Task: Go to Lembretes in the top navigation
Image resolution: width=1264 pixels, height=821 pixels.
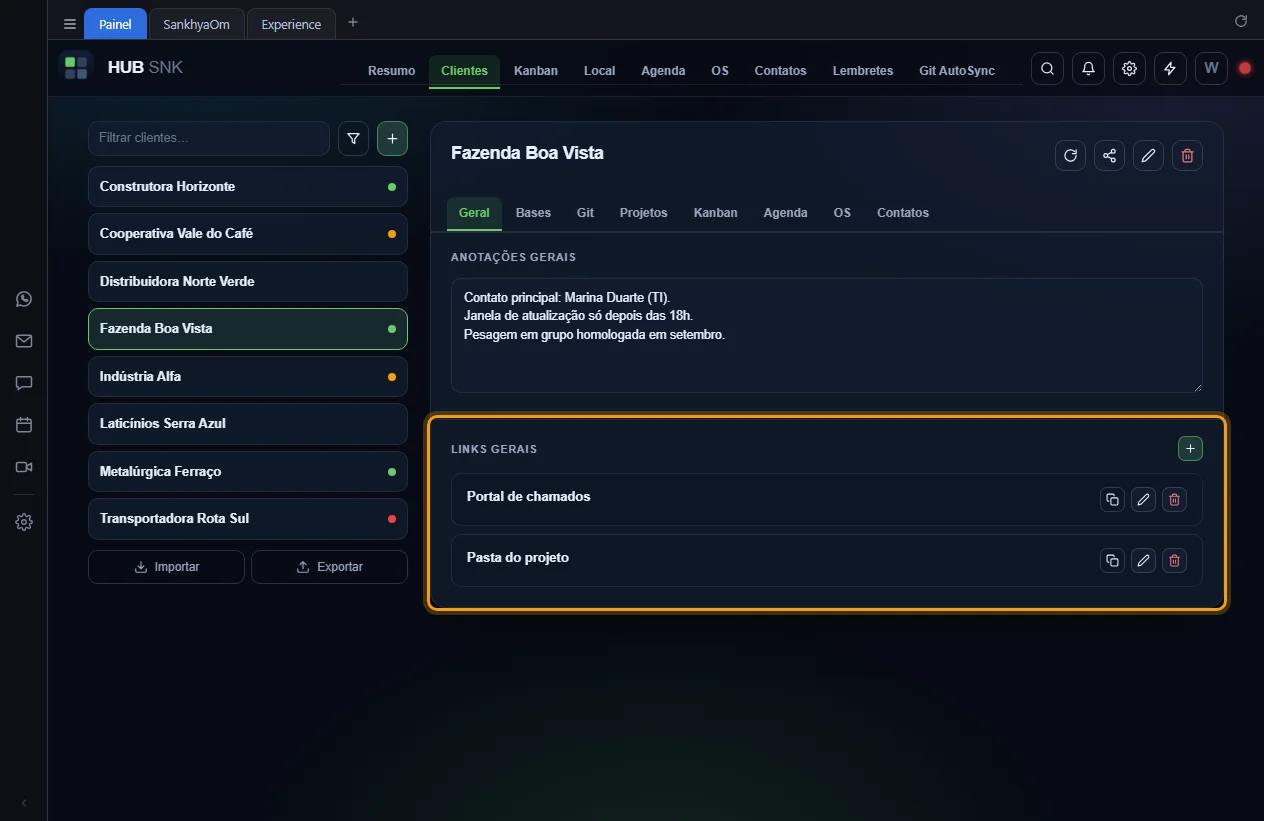Action: coord(863,71)
